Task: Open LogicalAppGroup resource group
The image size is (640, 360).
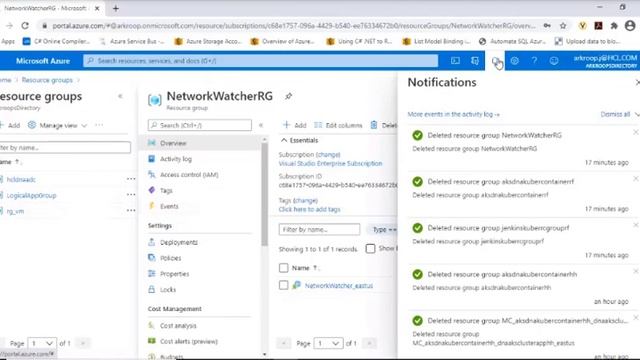Action: pyautogui.click(x=31, y=195)
